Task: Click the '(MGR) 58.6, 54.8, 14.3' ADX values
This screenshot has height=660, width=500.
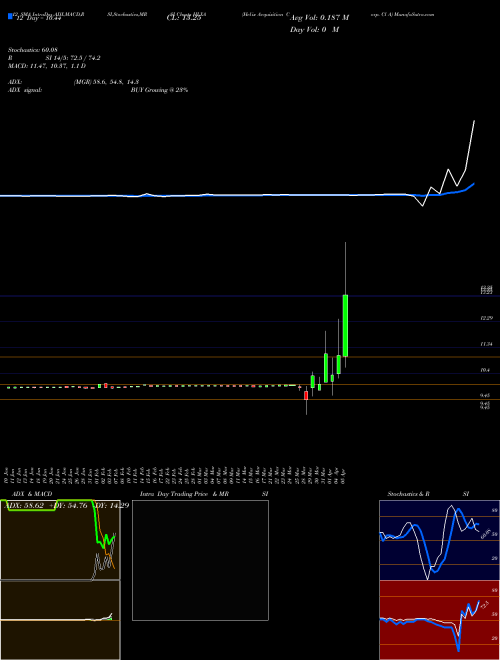Action: tap(106, 82)
